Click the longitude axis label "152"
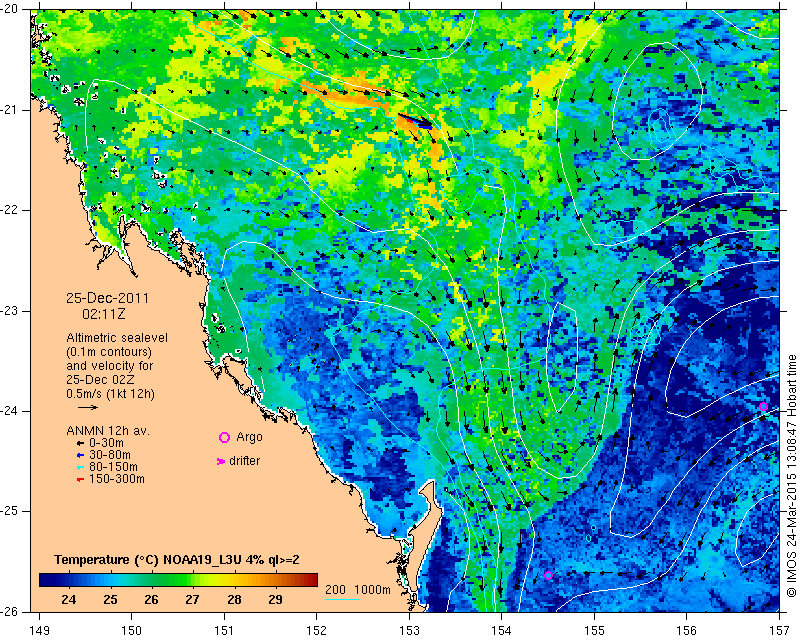Viewport: 800px width, 640px height. 316,630
